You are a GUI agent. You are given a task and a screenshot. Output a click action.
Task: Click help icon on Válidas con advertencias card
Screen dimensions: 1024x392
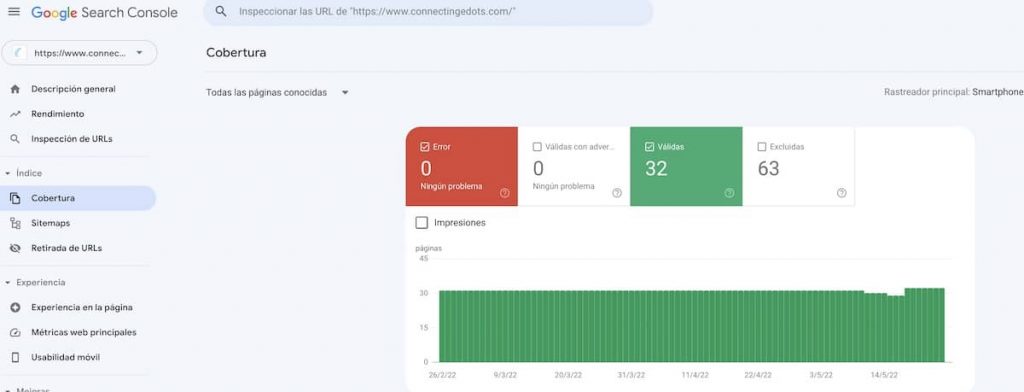pyautogui.click(x=617, y=193)
